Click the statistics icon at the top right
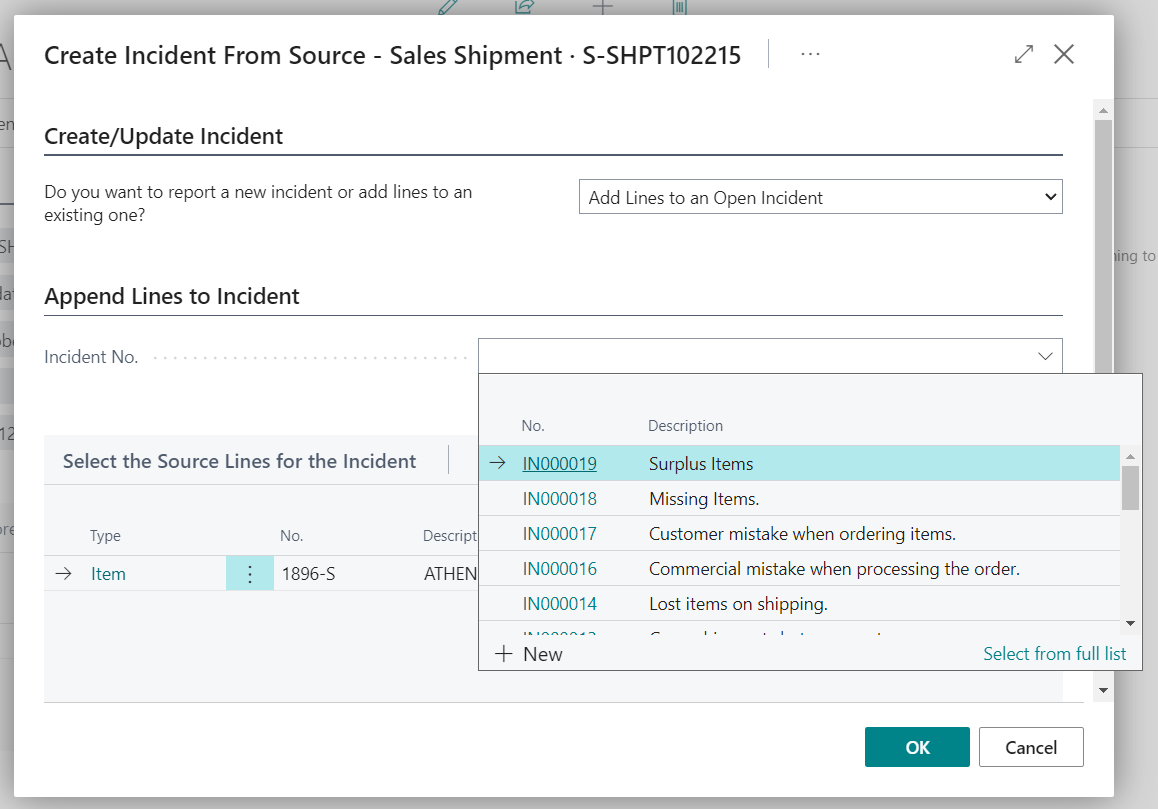 pos(679,7)
